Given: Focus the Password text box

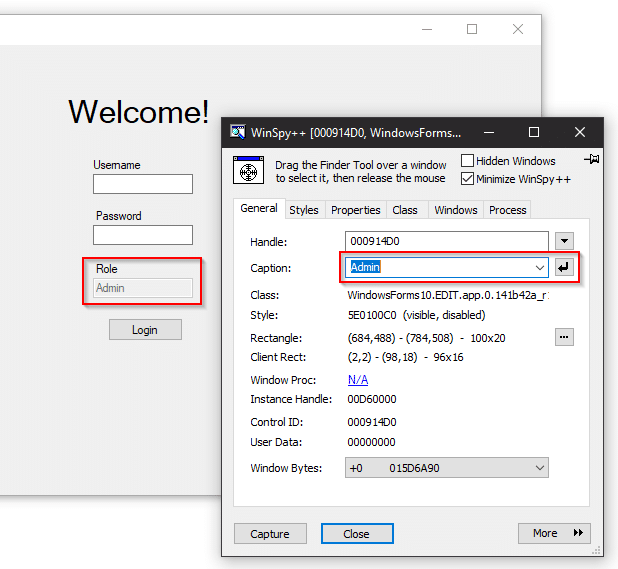Looking at the screenshot, I should click(x=143, y=235).
